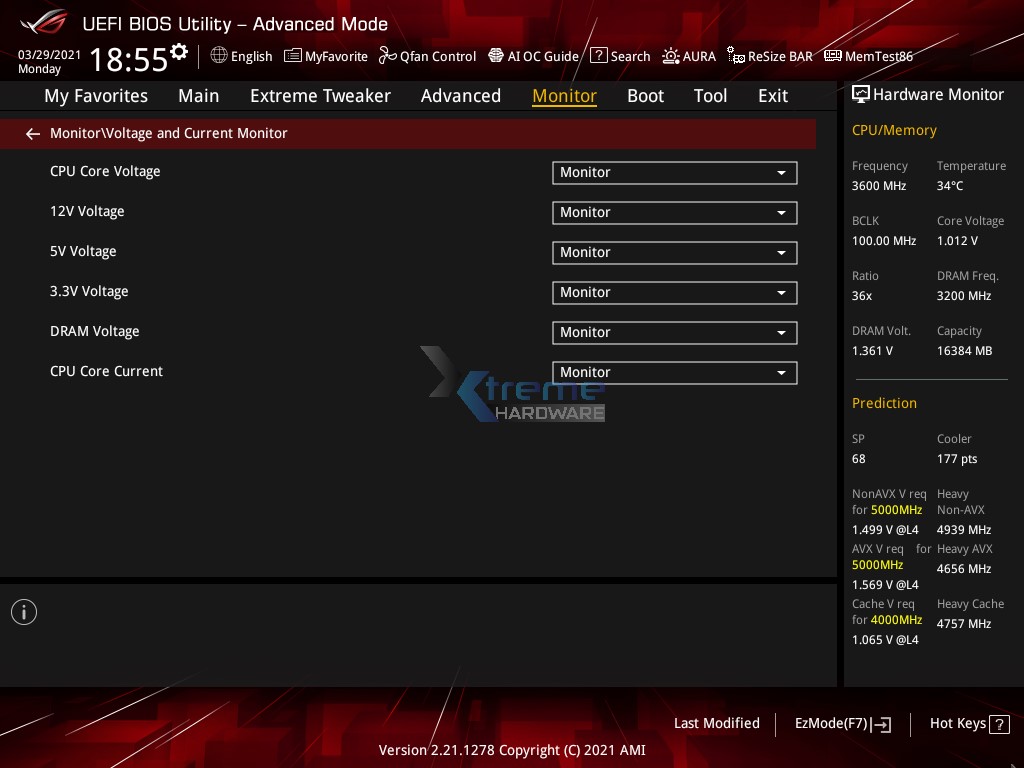Change BIOS language via English globe icon

(241, 56)
